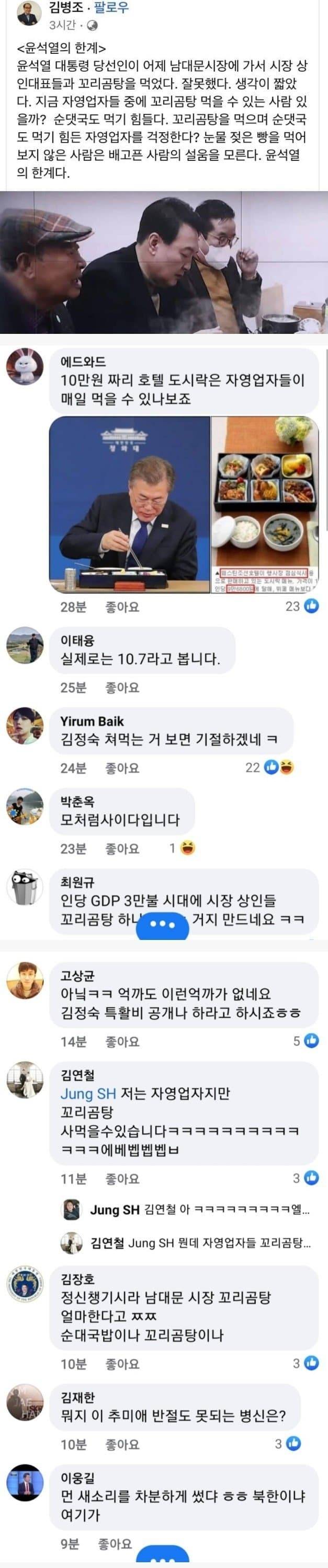Click the globe privacy icon beside 3시간
Screen dimensions: 328x1568
click(x=93, y=26)
